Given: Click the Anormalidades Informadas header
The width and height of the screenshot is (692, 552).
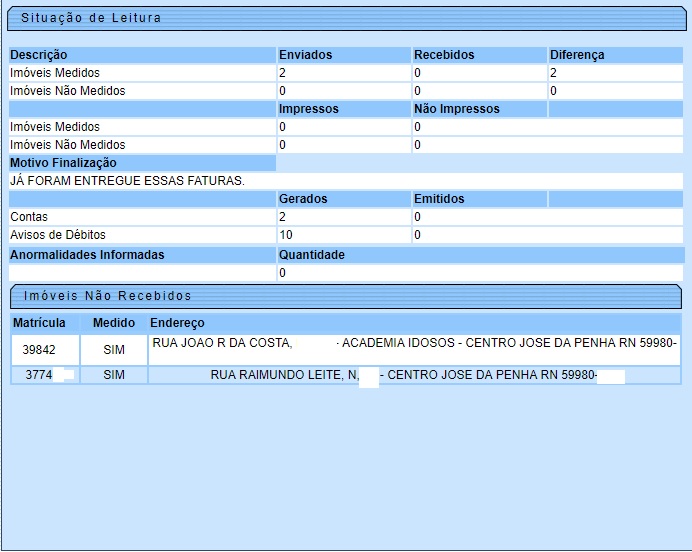Looking at the screenshot, I should coord(87,255).
